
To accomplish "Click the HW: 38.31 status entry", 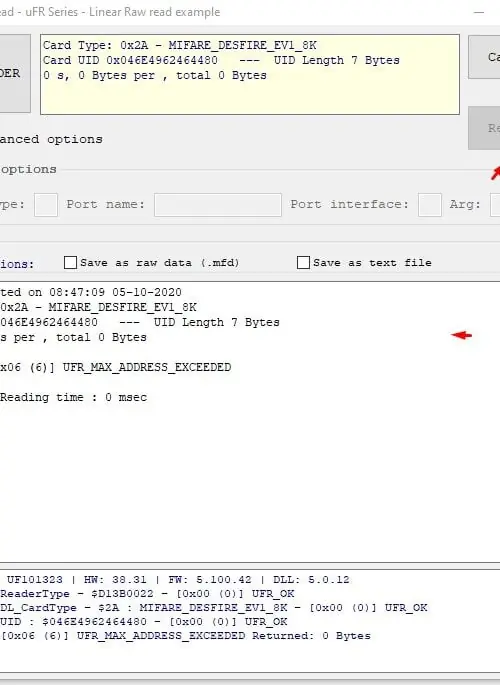I will (x=115, y=580).
